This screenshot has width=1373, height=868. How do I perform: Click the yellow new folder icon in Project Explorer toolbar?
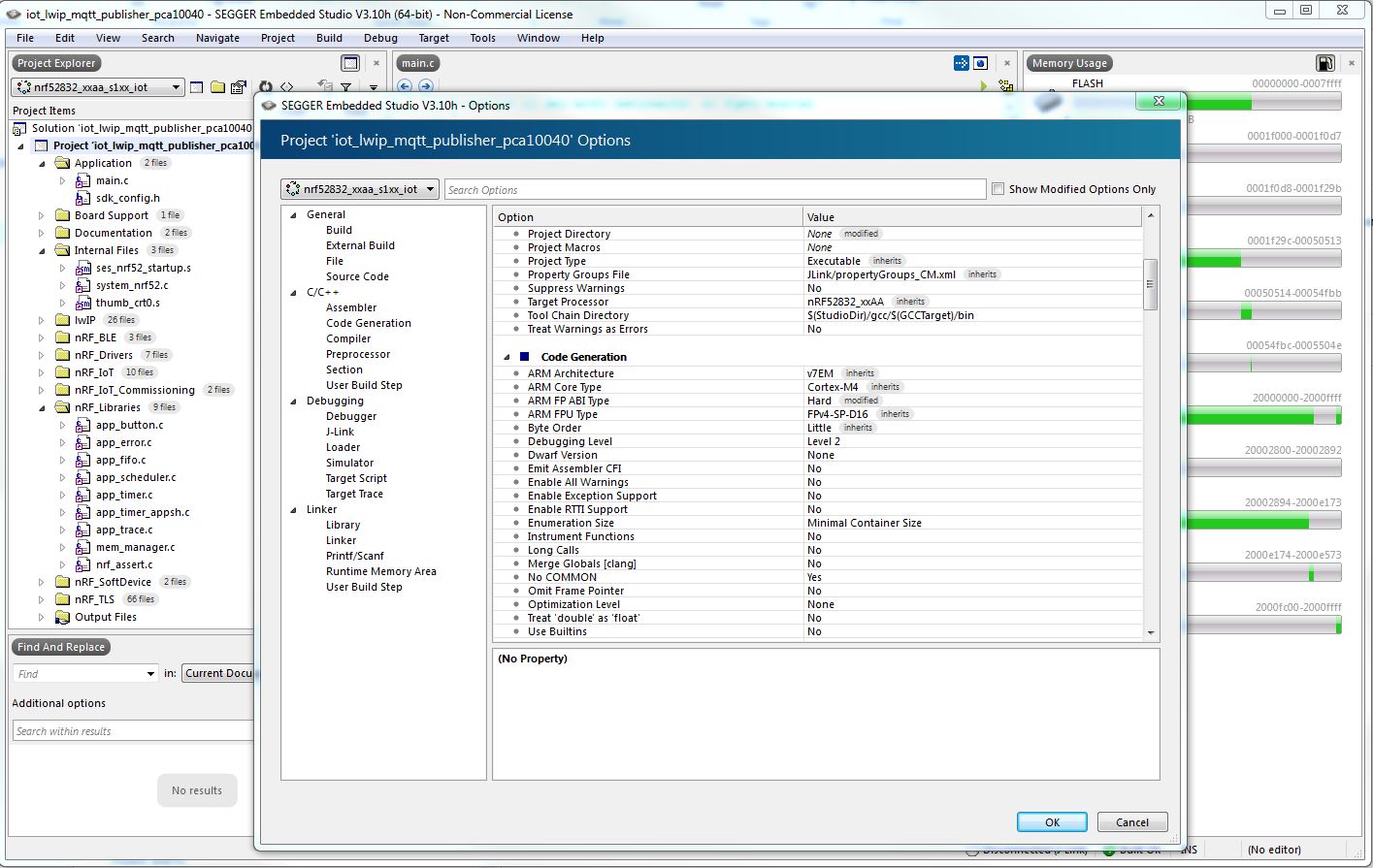click(x=218, y=87)
